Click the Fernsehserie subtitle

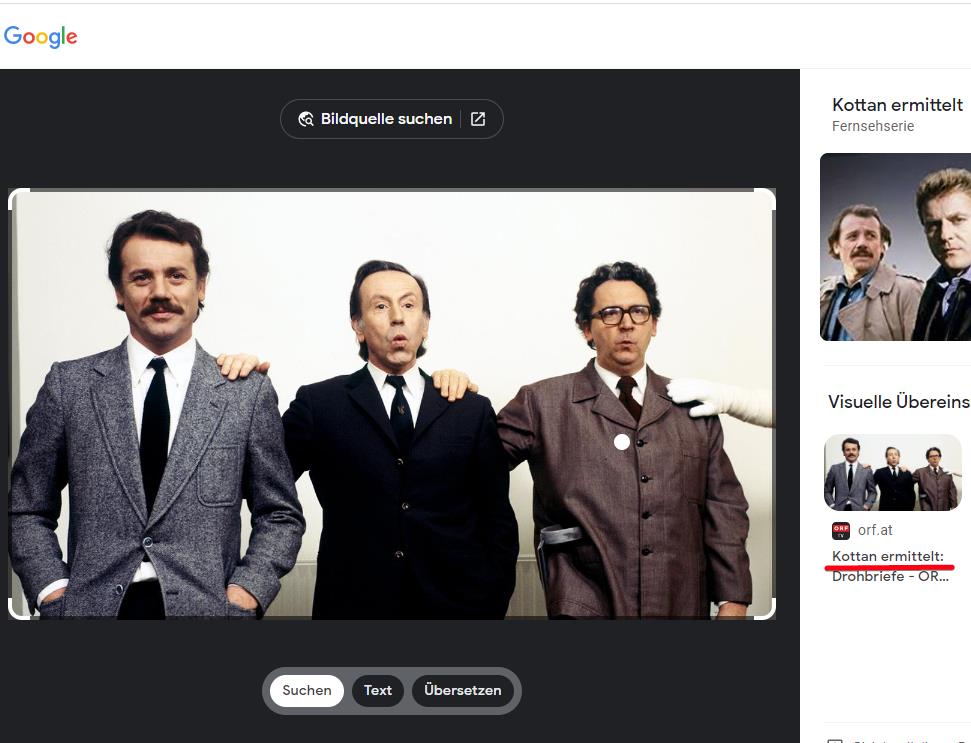873,126
